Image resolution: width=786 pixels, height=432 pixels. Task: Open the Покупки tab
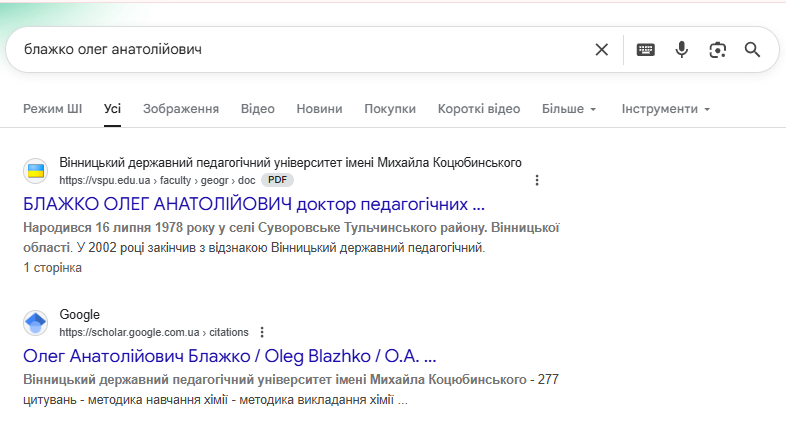pyautogui.click(x=390, y=109)
